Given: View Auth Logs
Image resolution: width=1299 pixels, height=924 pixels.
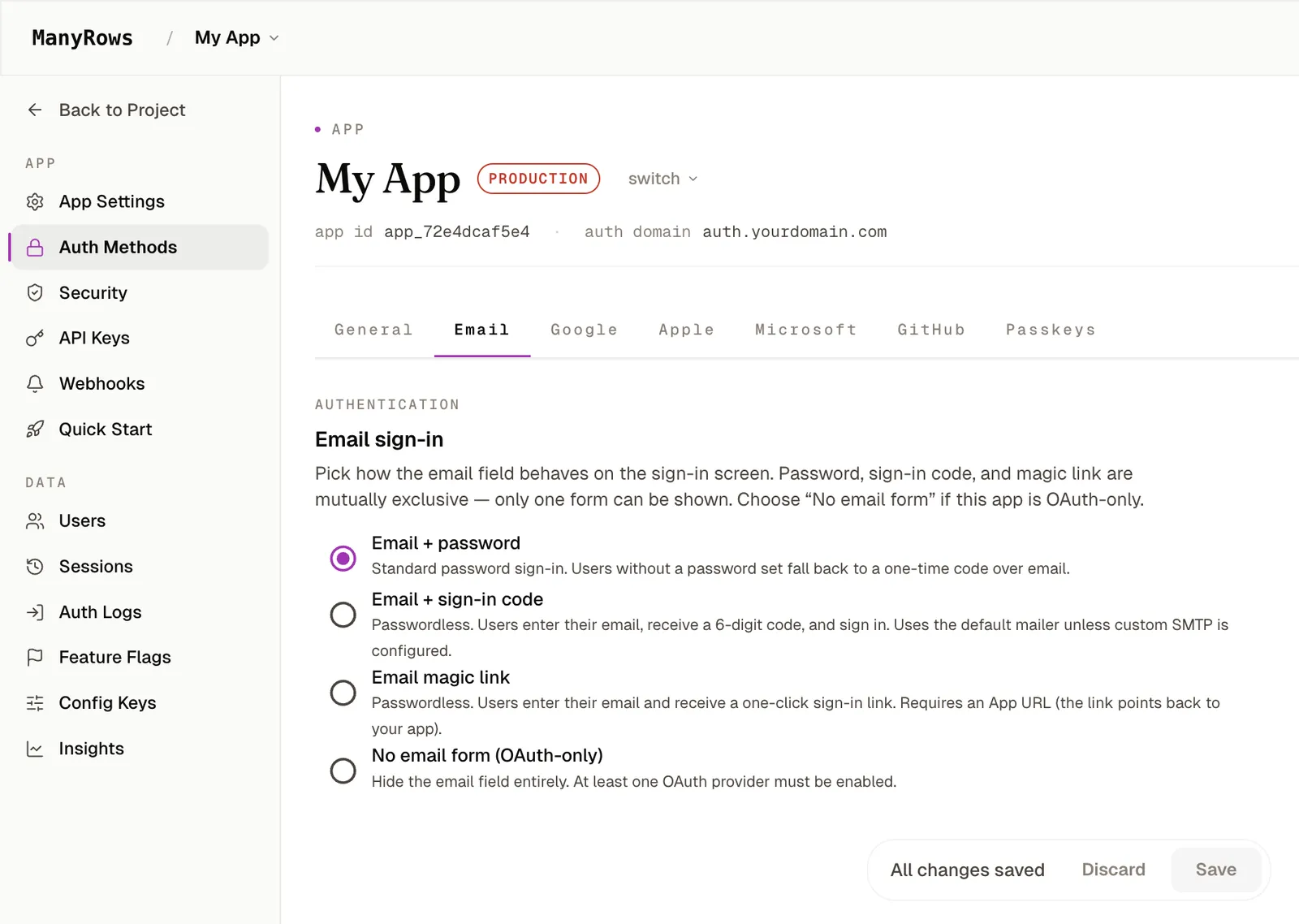Looking at the screenshot, I should (140, 611).
